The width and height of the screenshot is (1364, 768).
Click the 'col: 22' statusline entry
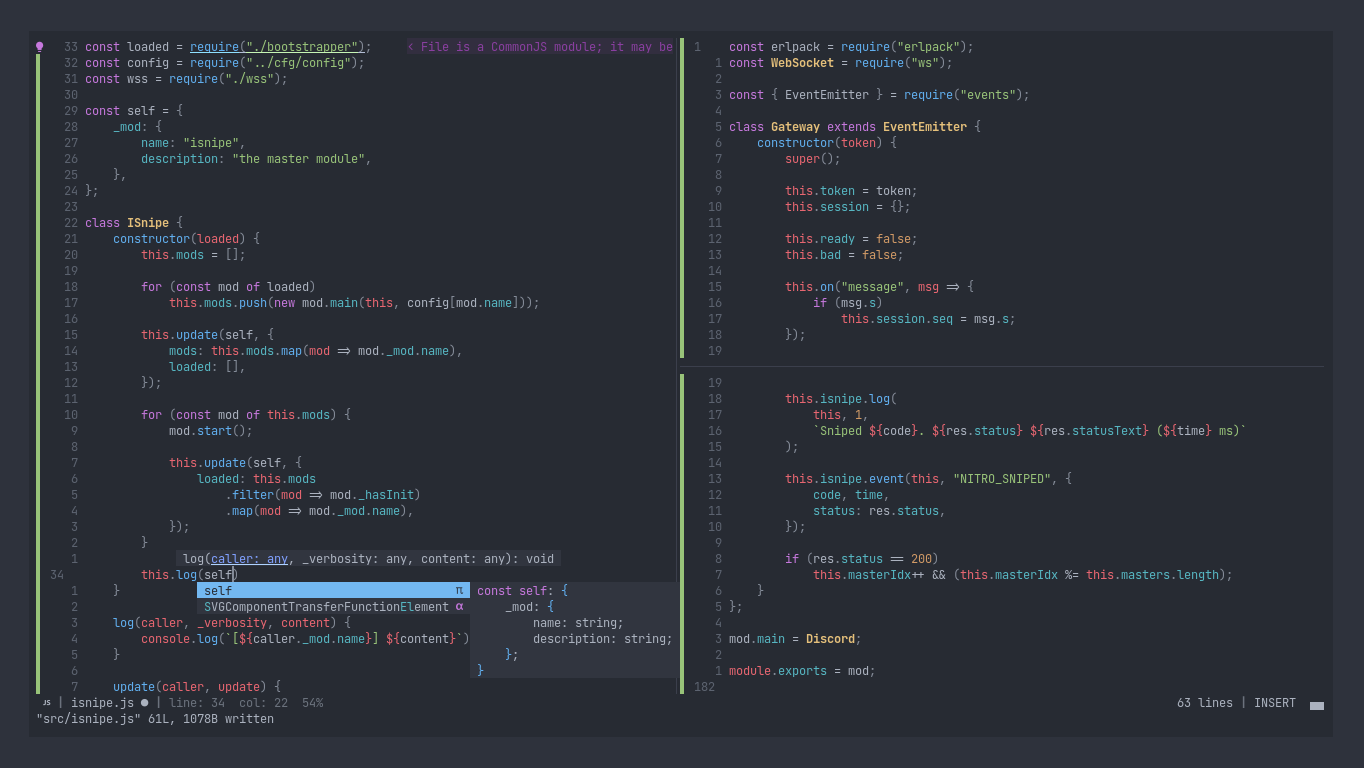click(263, 703)
